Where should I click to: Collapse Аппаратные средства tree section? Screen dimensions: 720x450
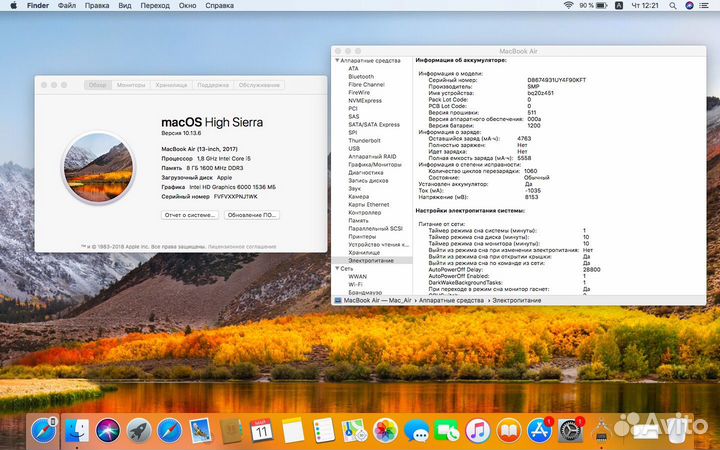tap(337, 60)
